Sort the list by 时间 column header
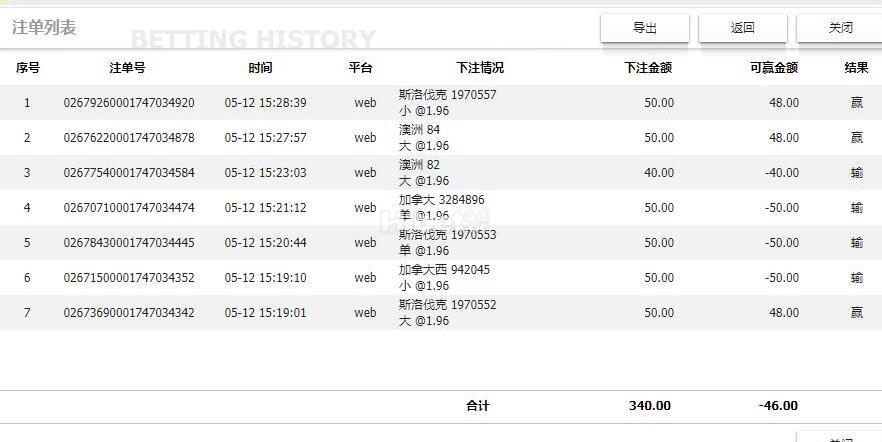The height and width of the screenshot is (442, 882). 260,68
